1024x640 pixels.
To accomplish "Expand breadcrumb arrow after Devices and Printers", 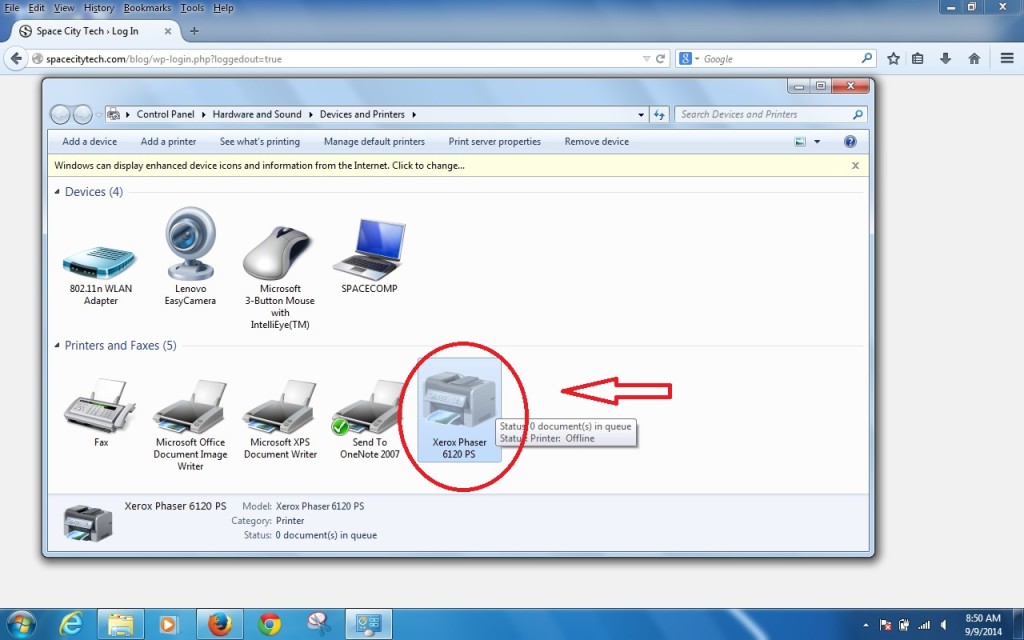I will point(414,114).
